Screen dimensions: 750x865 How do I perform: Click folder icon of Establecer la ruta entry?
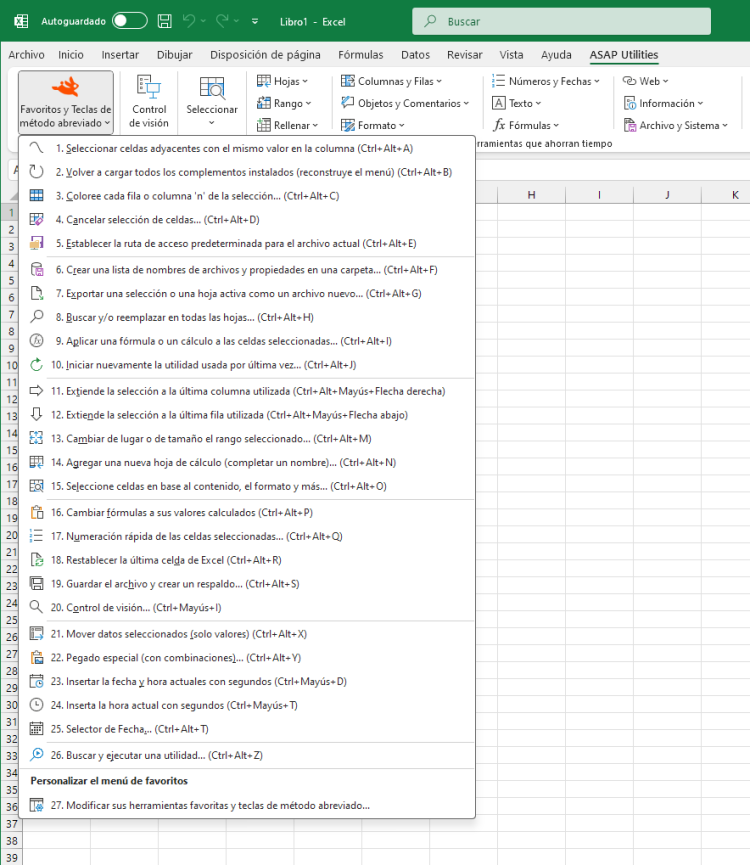36,243
